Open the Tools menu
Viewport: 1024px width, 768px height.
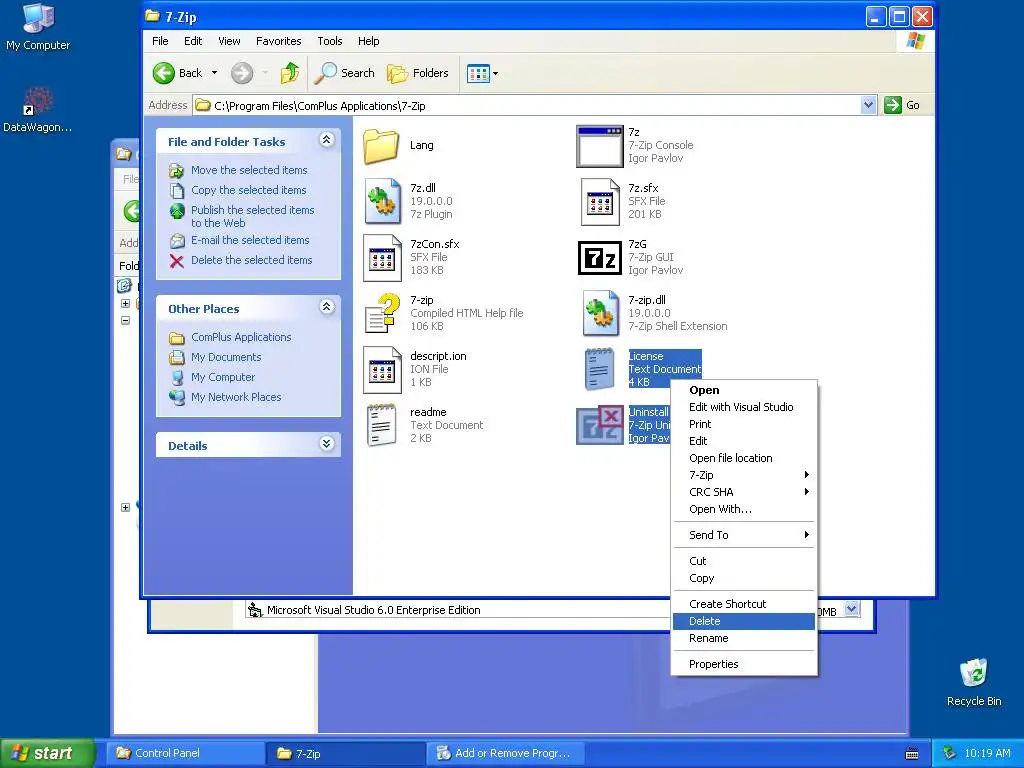330,41
